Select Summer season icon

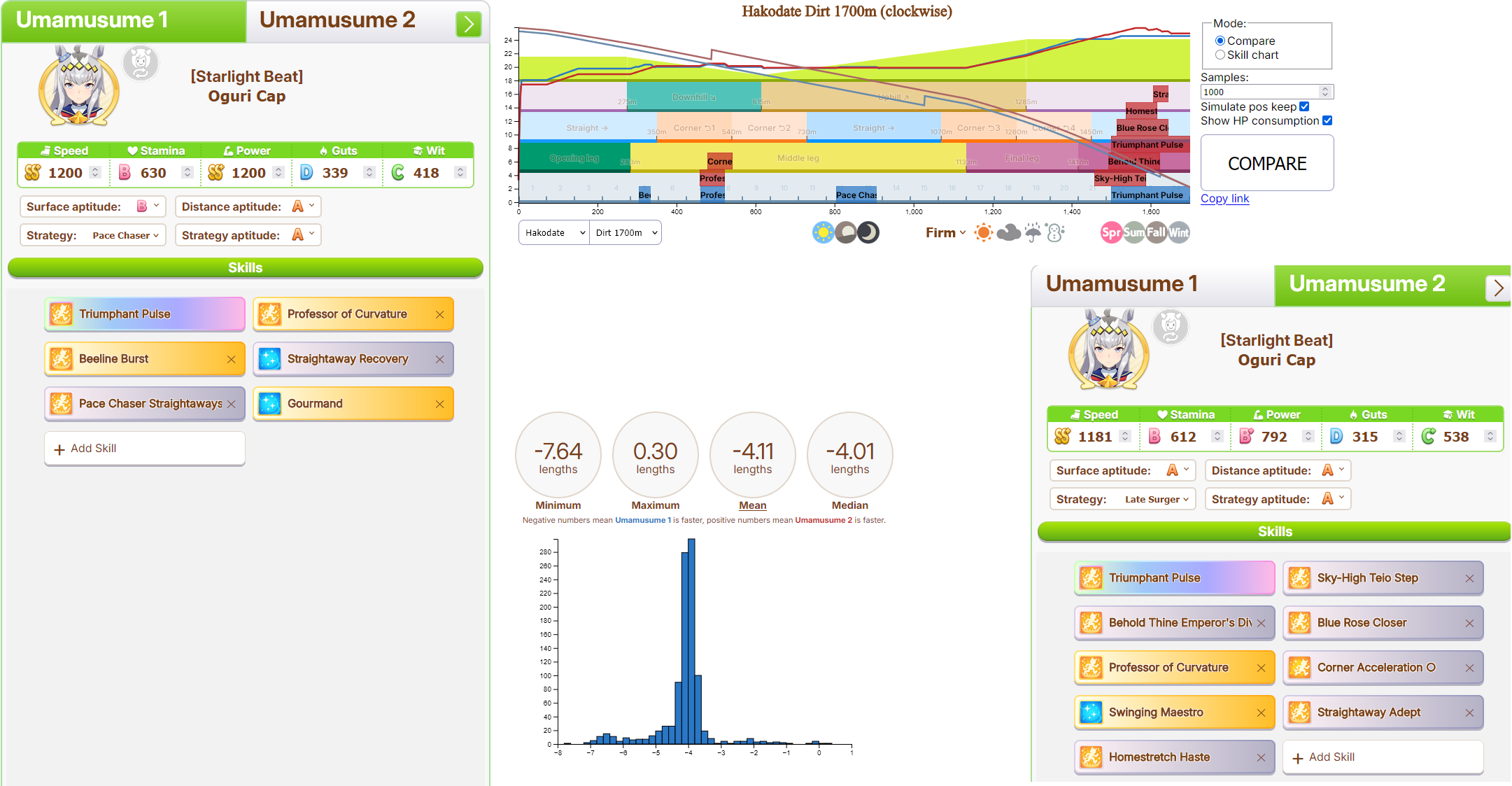(x=1133, y=232)
